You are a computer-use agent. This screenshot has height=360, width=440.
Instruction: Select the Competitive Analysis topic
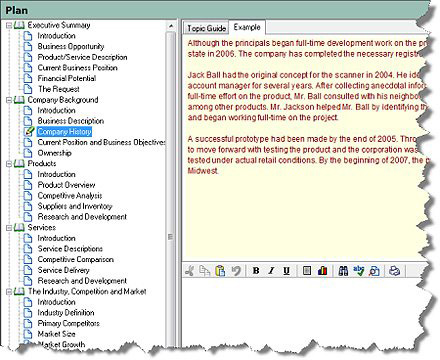(70, 196)
